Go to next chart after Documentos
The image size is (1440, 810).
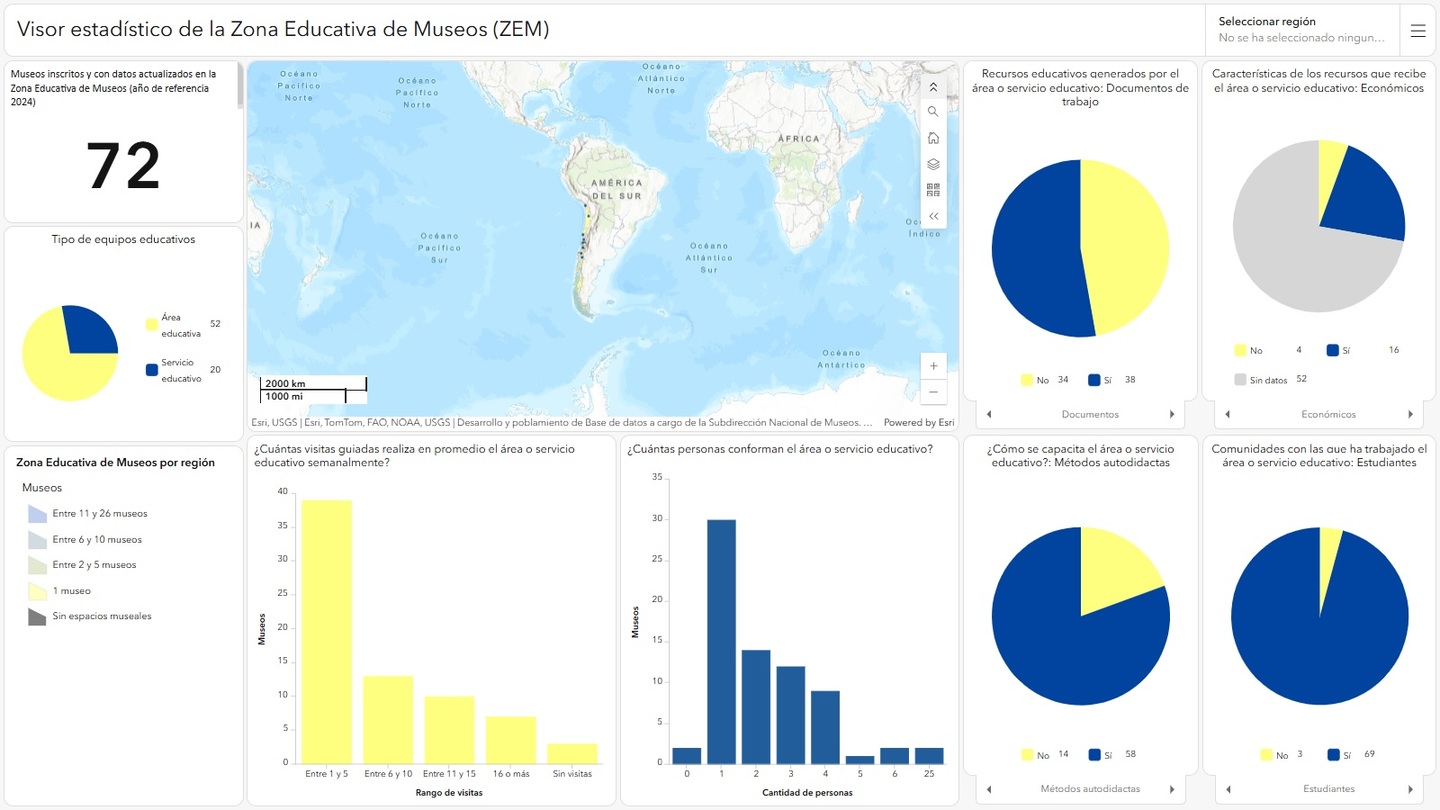pyautogui.click(x=1172, y=414)
